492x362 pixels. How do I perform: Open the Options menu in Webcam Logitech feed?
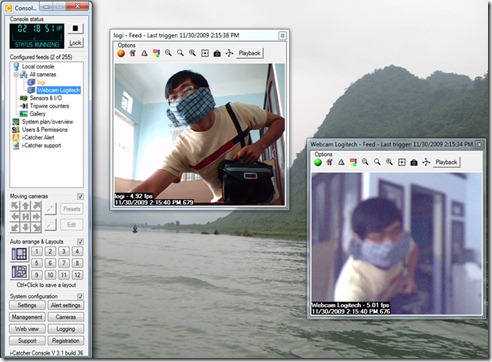323,154
